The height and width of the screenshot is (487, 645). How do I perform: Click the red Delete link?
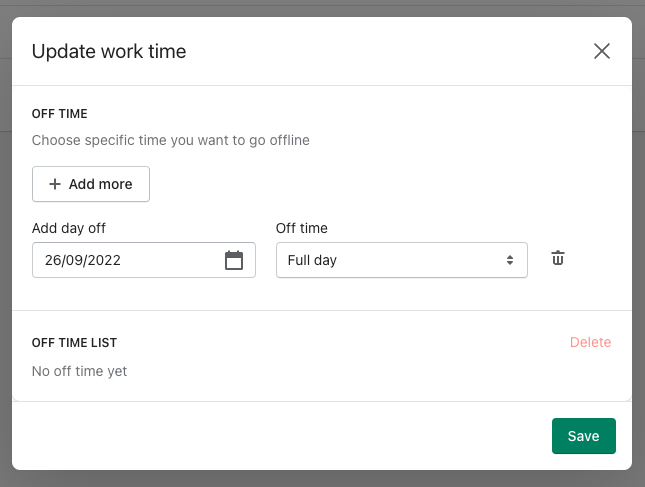590,342
